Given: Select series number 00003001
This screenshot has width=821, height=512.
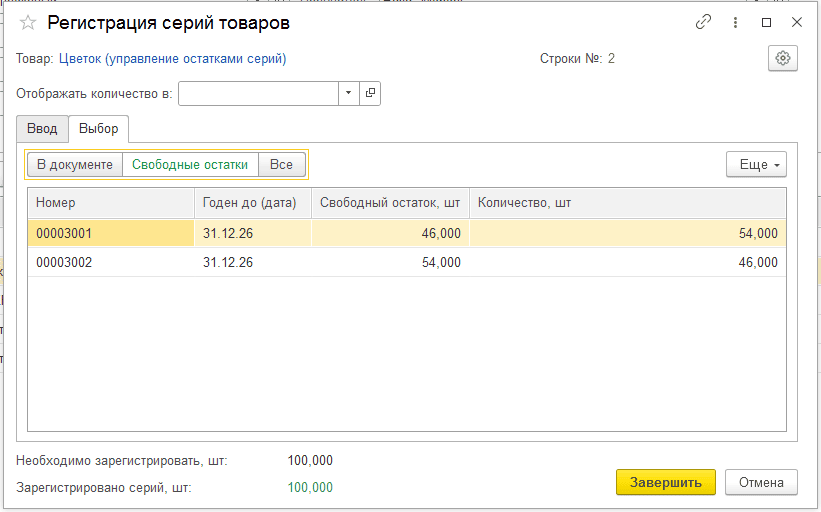Looking at the screenshot, I should click(111, 233).
